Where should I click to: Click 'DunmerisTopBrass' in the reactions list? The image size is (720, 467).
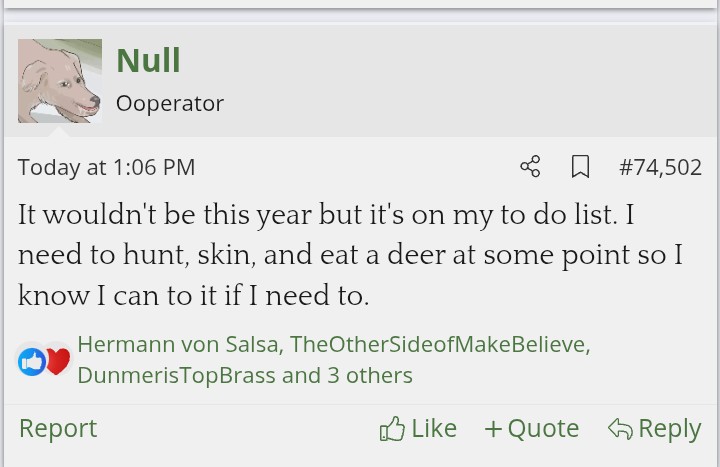176,375
